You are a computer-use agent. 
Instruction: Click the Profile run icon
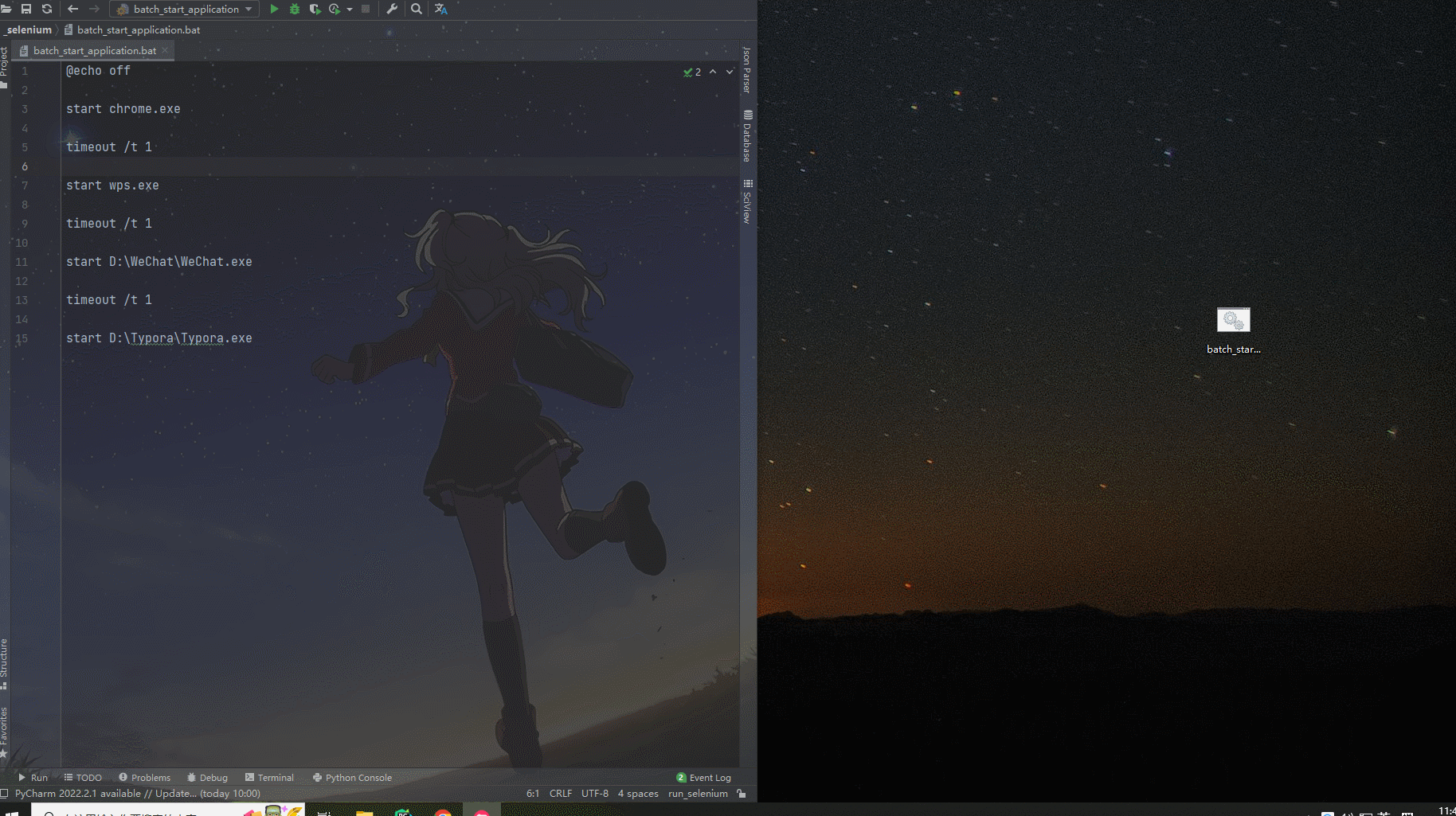(x=335, y=9)
